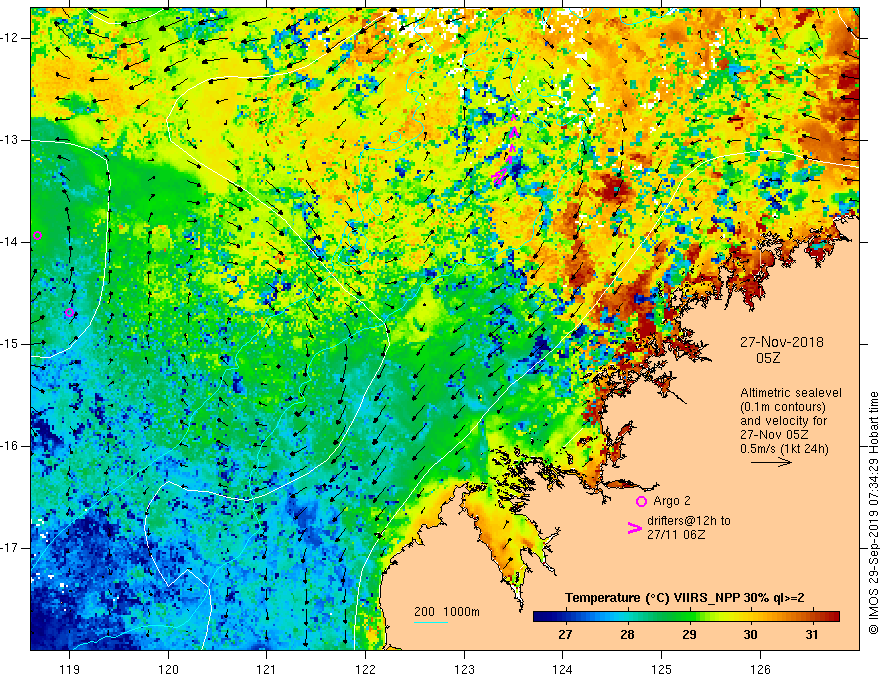Click the colorbar tick label 31
This screenshot has width=880, height=680.
pyautogui.click(x=812, y=635)
